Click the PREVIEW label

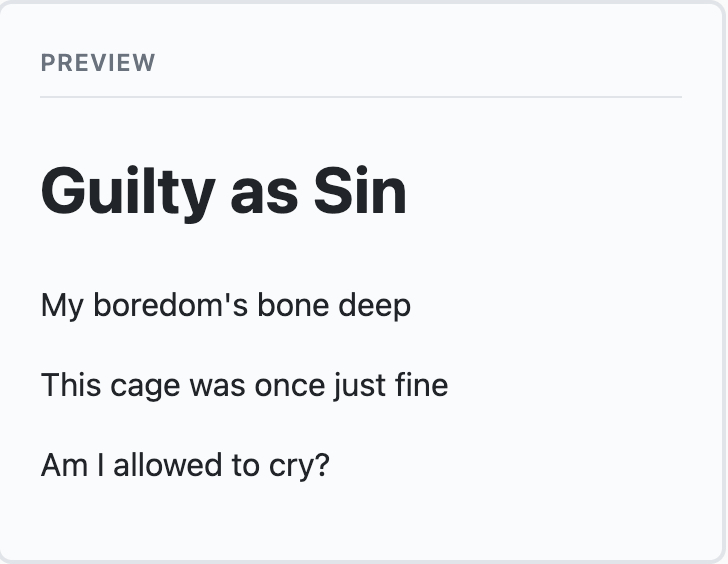click(98, 63)
